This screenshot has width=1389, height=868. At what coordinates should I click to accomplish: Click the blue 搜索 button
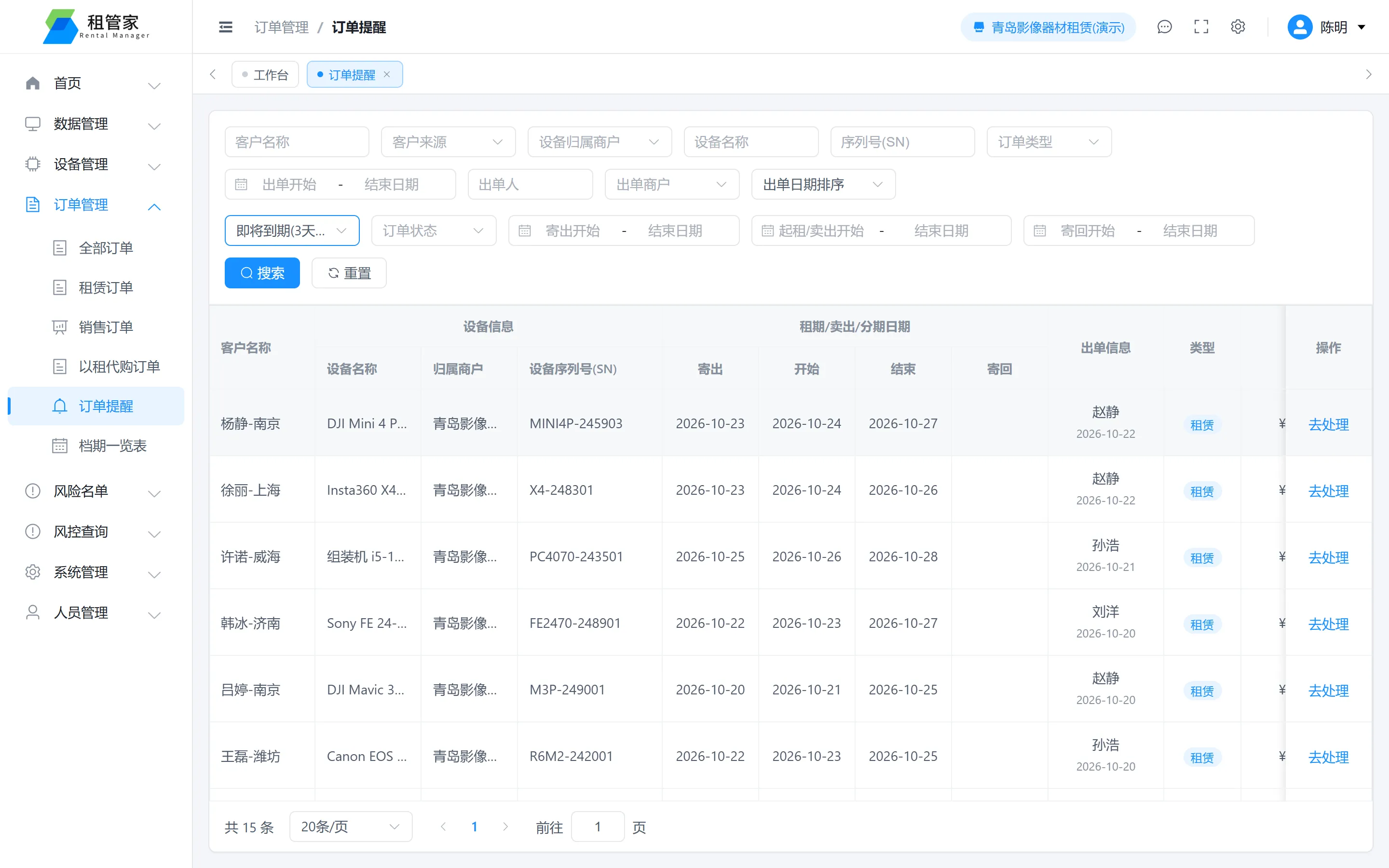(x=262, y=273)
